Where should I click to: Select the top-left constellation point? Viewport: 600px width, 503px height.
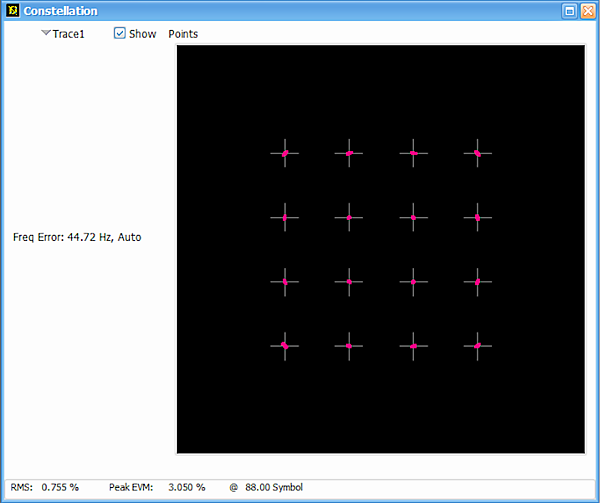[x=285, y=153]
